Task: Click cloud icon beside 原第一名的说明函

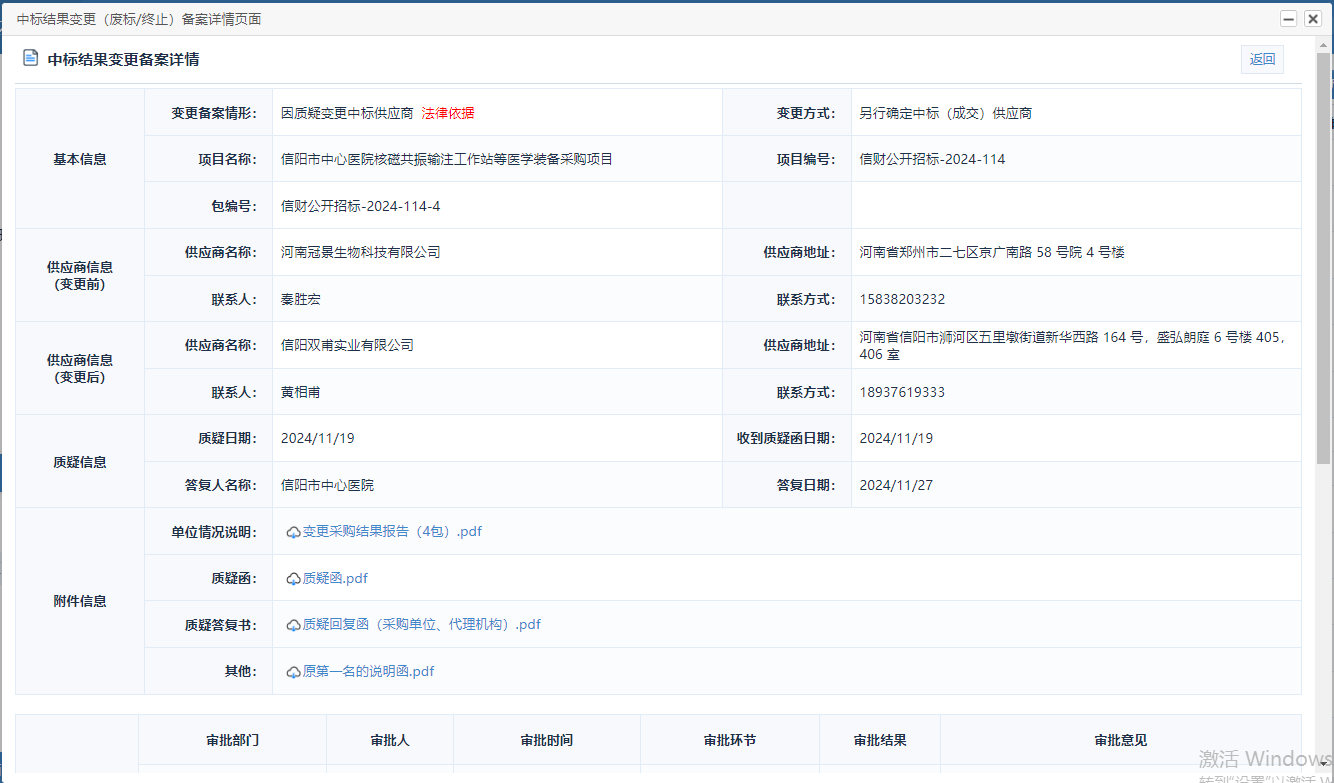Action: click(x=293, y=672)
